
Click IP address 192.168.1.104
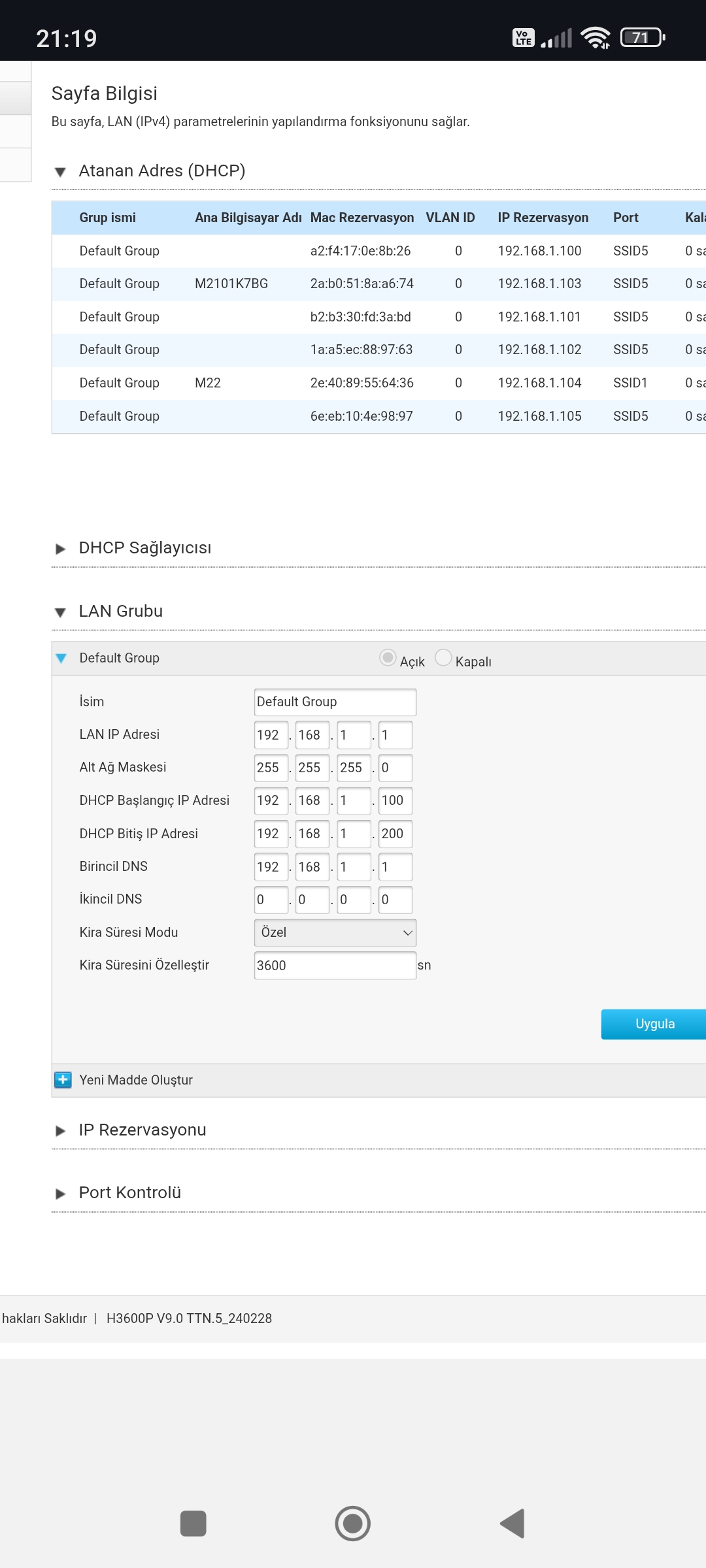point(539,383)
